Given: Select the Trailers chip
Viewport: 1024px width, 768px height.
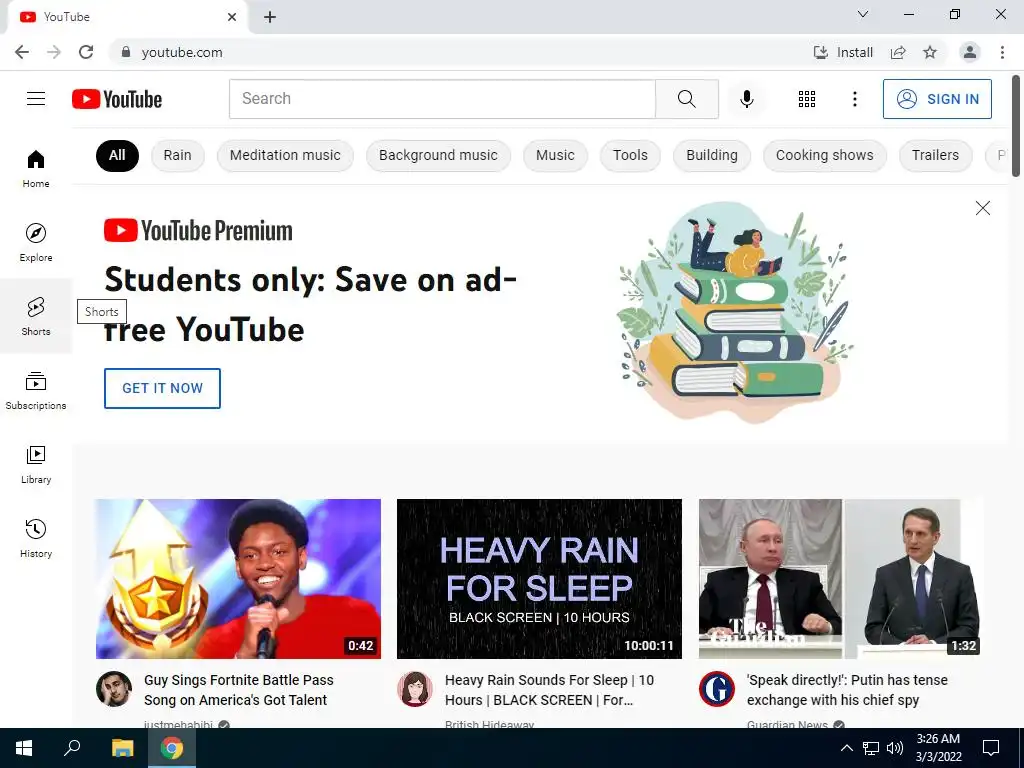Looking at the screenshot, I should (935, 155).
